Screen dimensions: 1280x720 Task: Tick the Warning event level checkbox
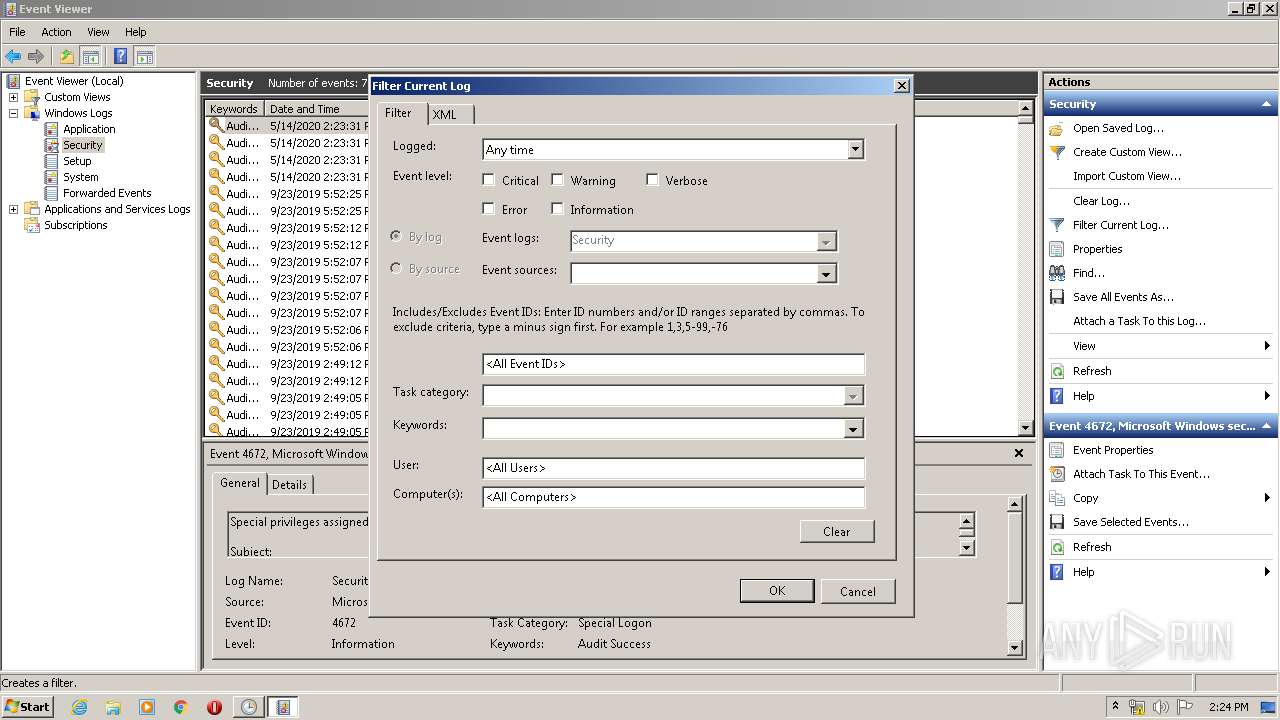[557, 180]
